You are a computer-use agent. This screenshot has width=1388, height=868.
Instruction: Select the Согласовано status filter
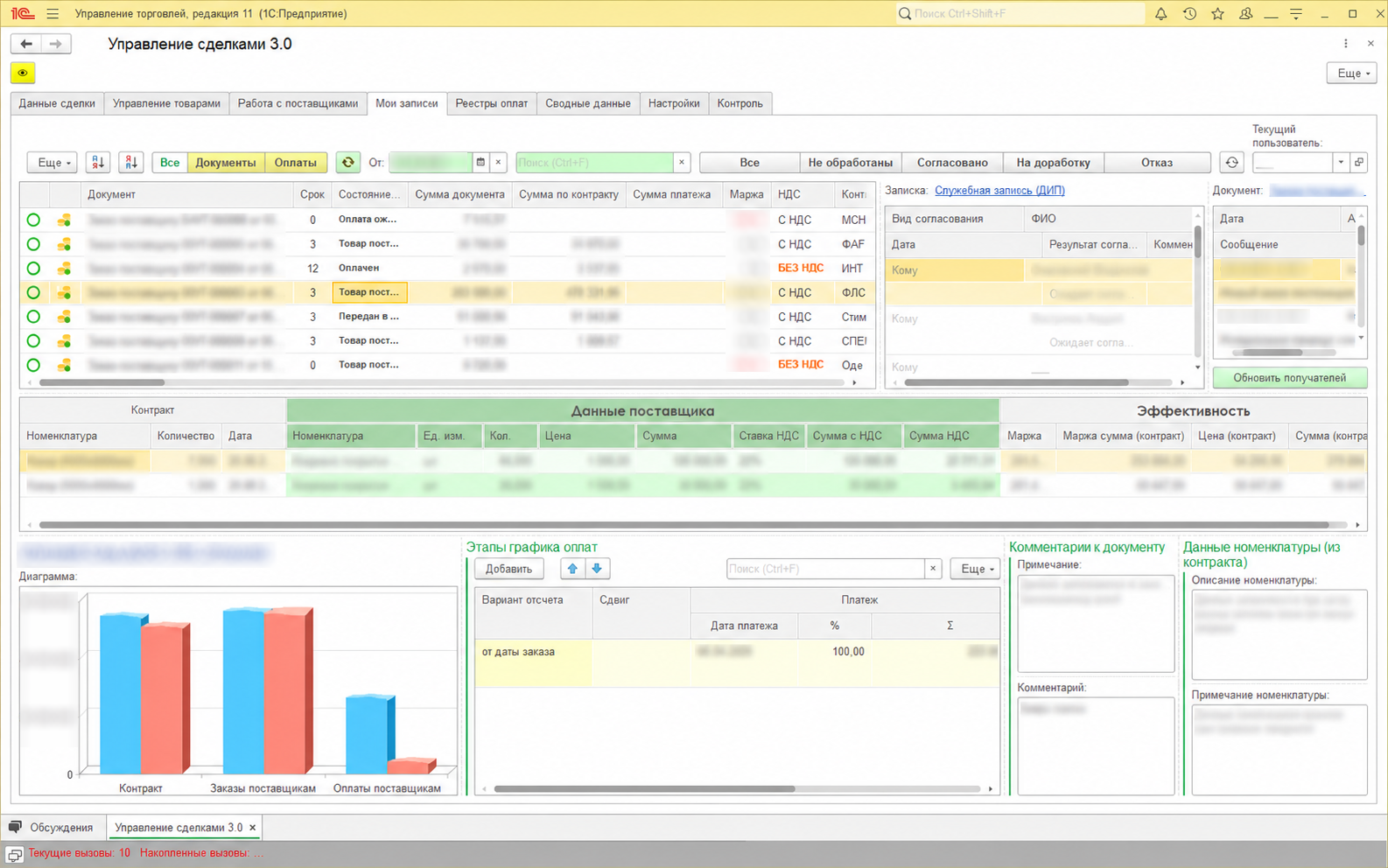952,162
